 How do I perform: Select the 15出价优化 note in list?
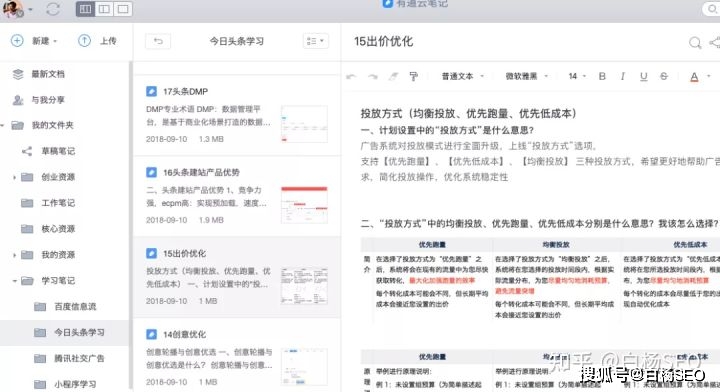point(237,277)
